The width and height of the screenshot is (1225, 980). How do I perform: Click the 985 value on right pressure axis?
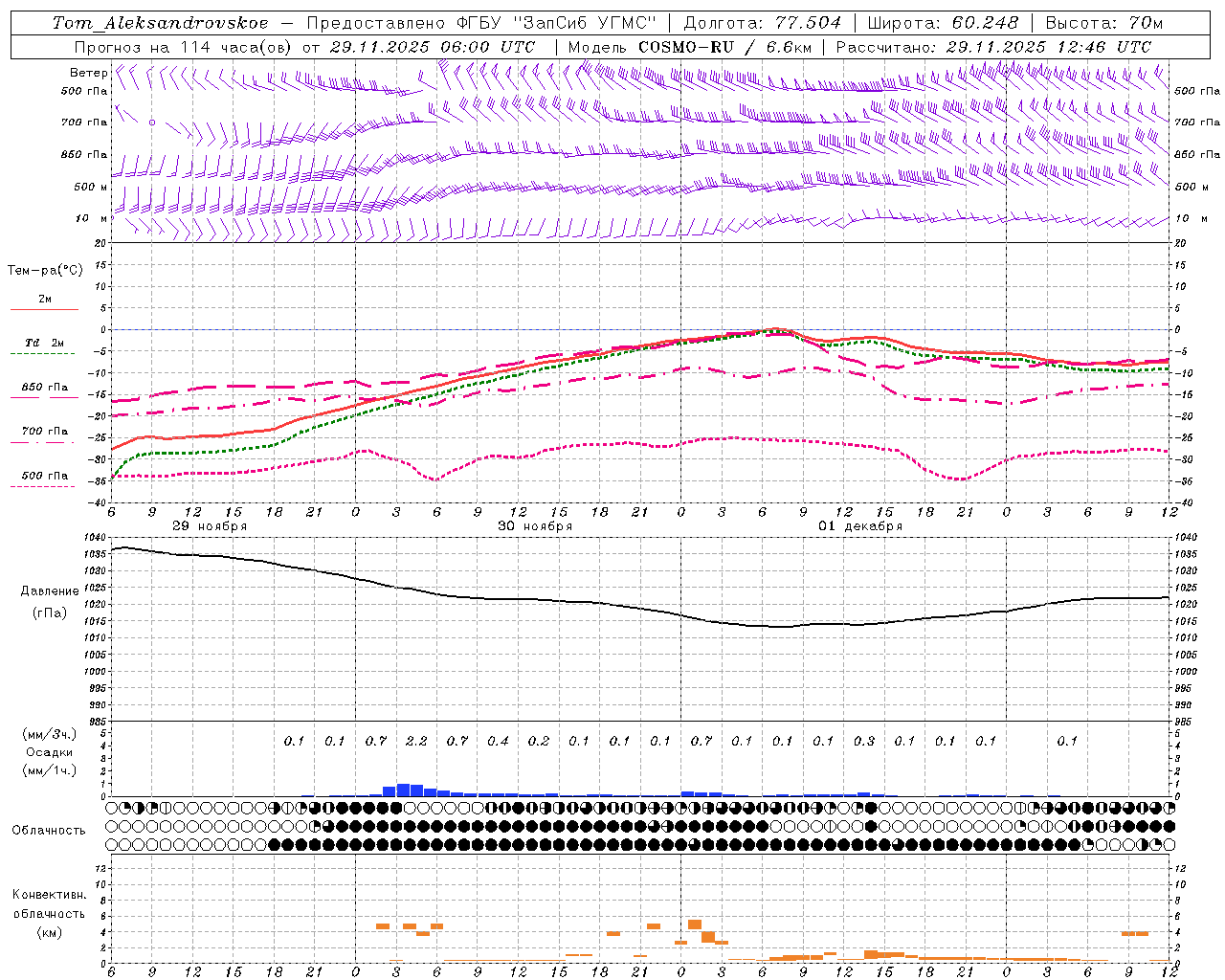coord(1185,722)
